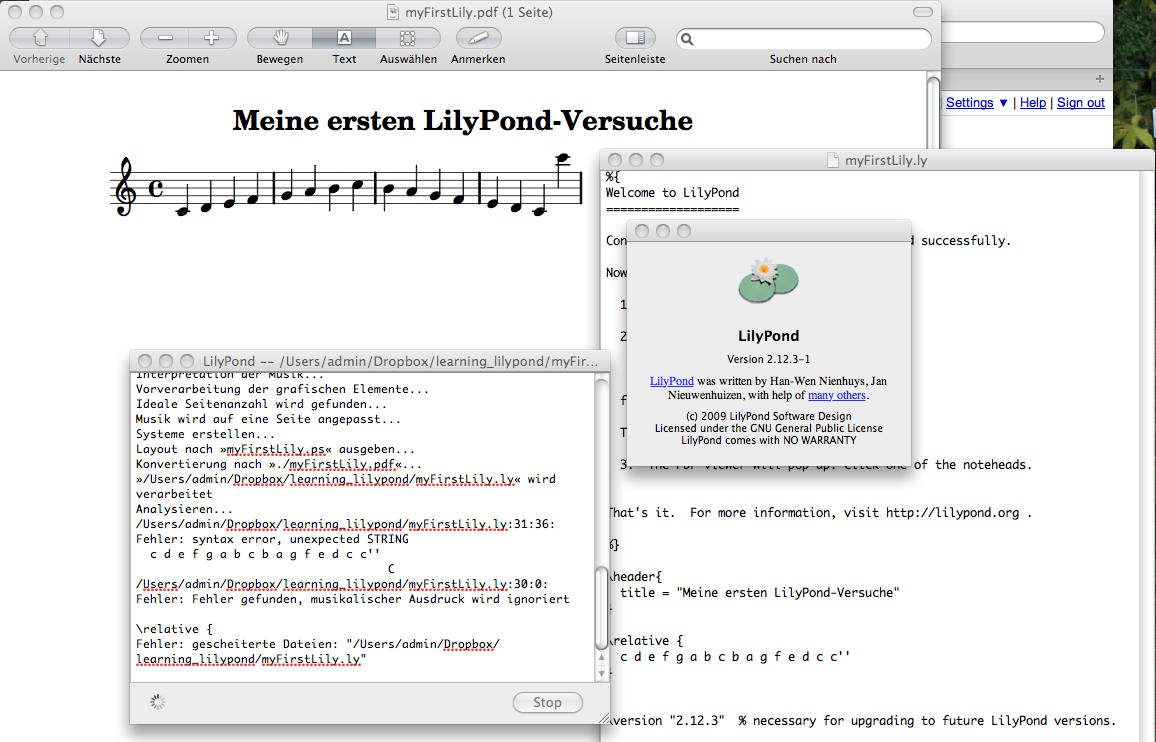
Task: Click the PDF document icon in title bar
Action: [x=394, y=12]
